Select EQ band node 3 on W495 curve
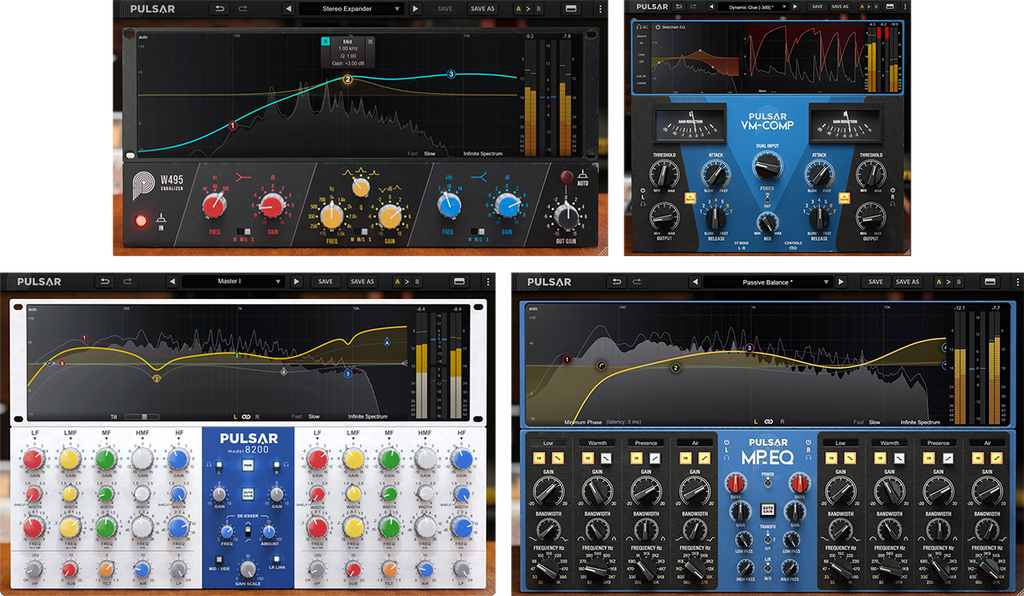 click(451, 74)
